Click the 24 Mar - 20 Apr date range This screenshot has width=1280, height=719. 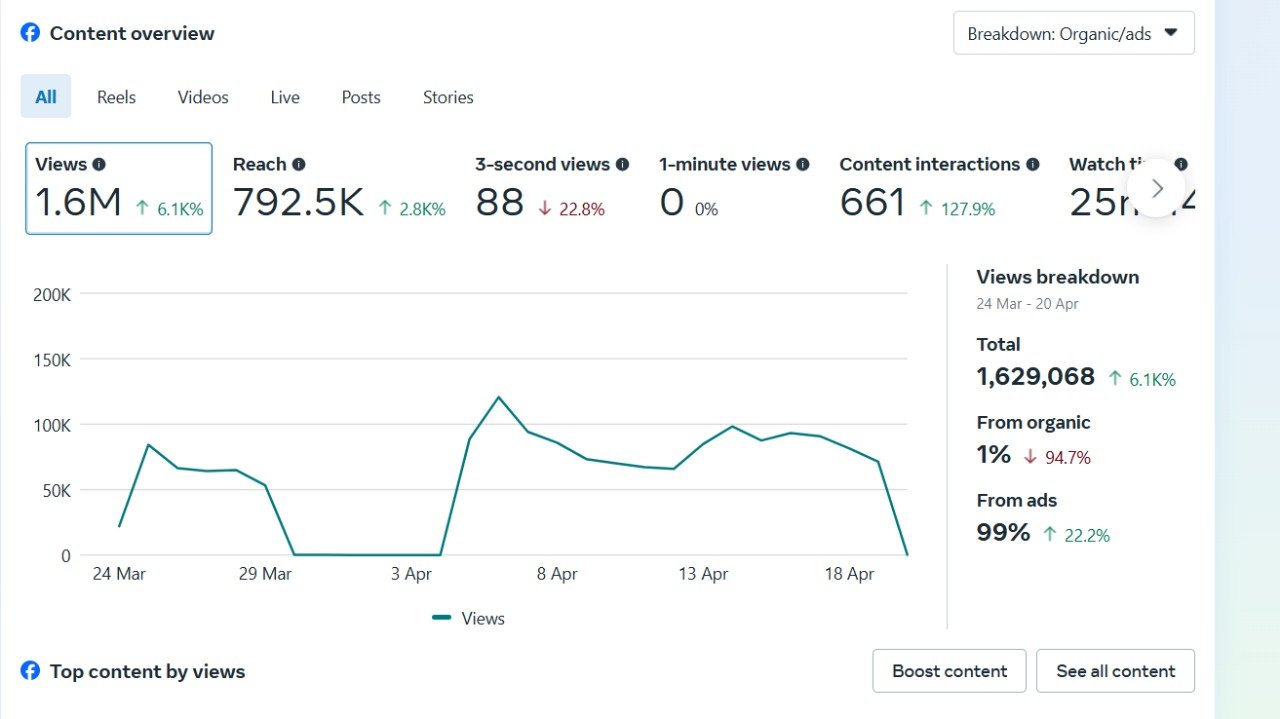point(1028,304)
